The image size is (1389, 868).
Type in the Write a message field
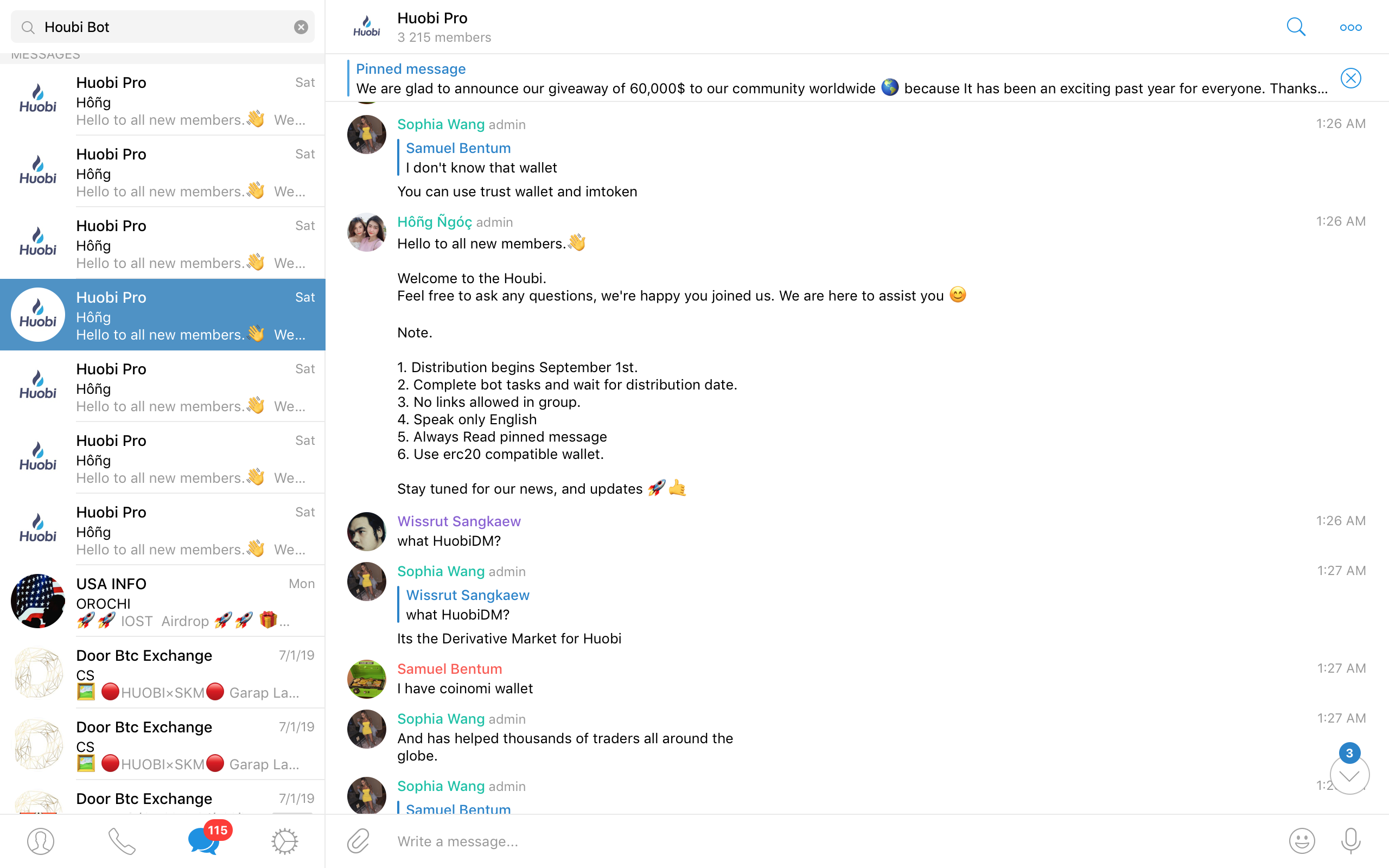point(804,841)
